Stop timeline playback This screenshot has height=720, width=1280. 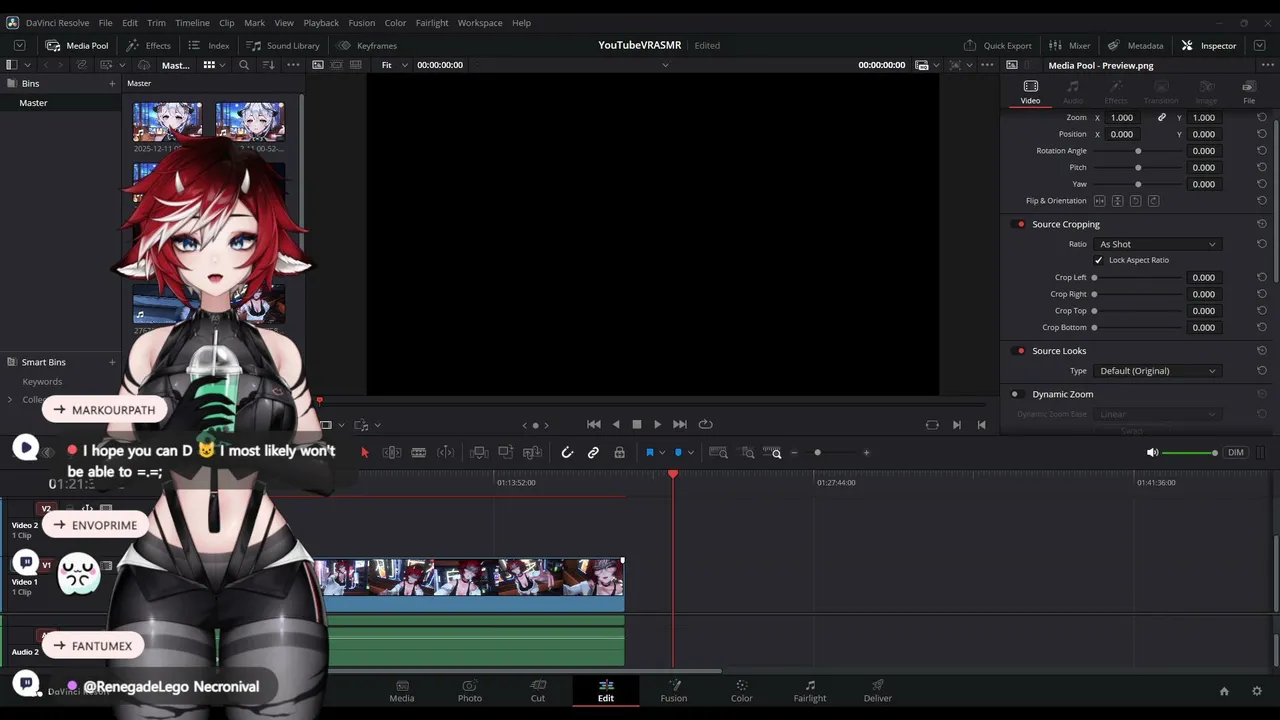637,425
